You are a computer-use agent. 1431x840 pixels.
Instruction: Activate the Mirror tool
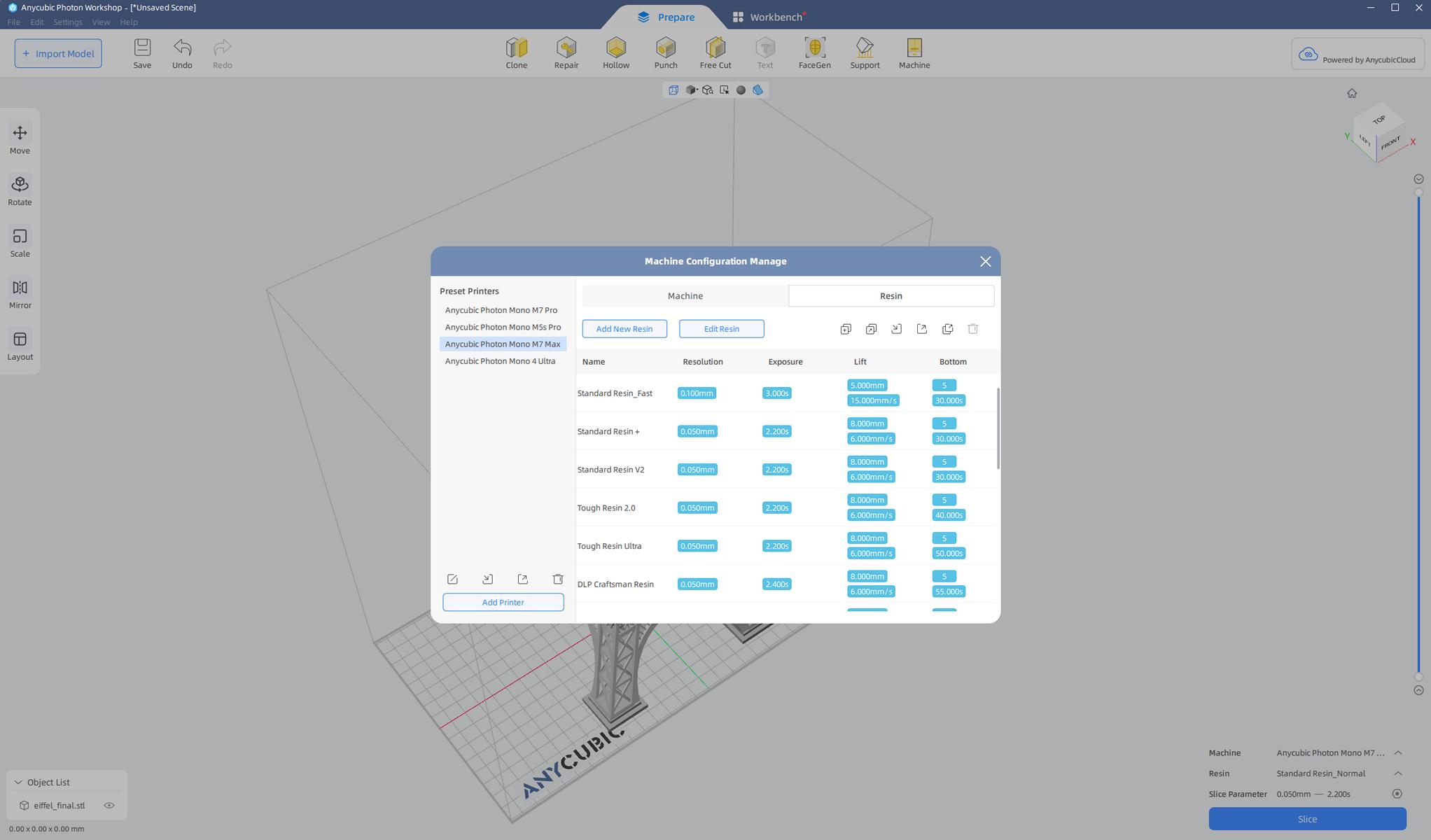pos(20,293)
